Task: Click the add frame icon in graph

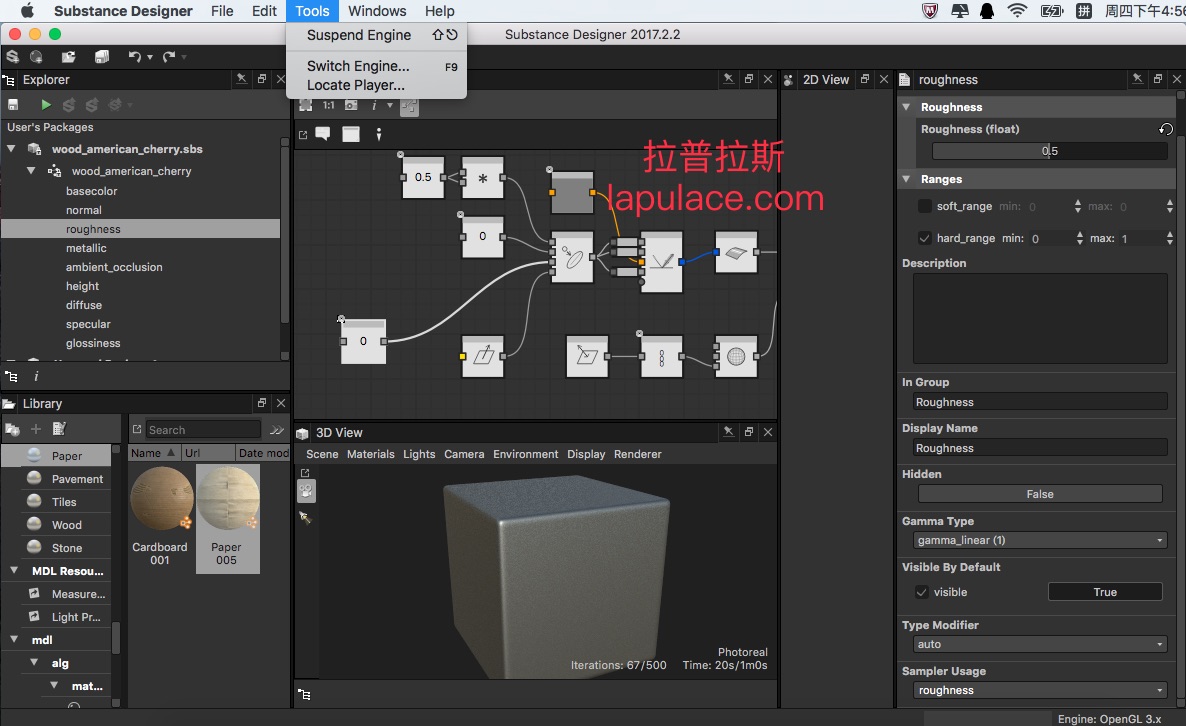Action: pyautogui.click(x=351, y=134)
